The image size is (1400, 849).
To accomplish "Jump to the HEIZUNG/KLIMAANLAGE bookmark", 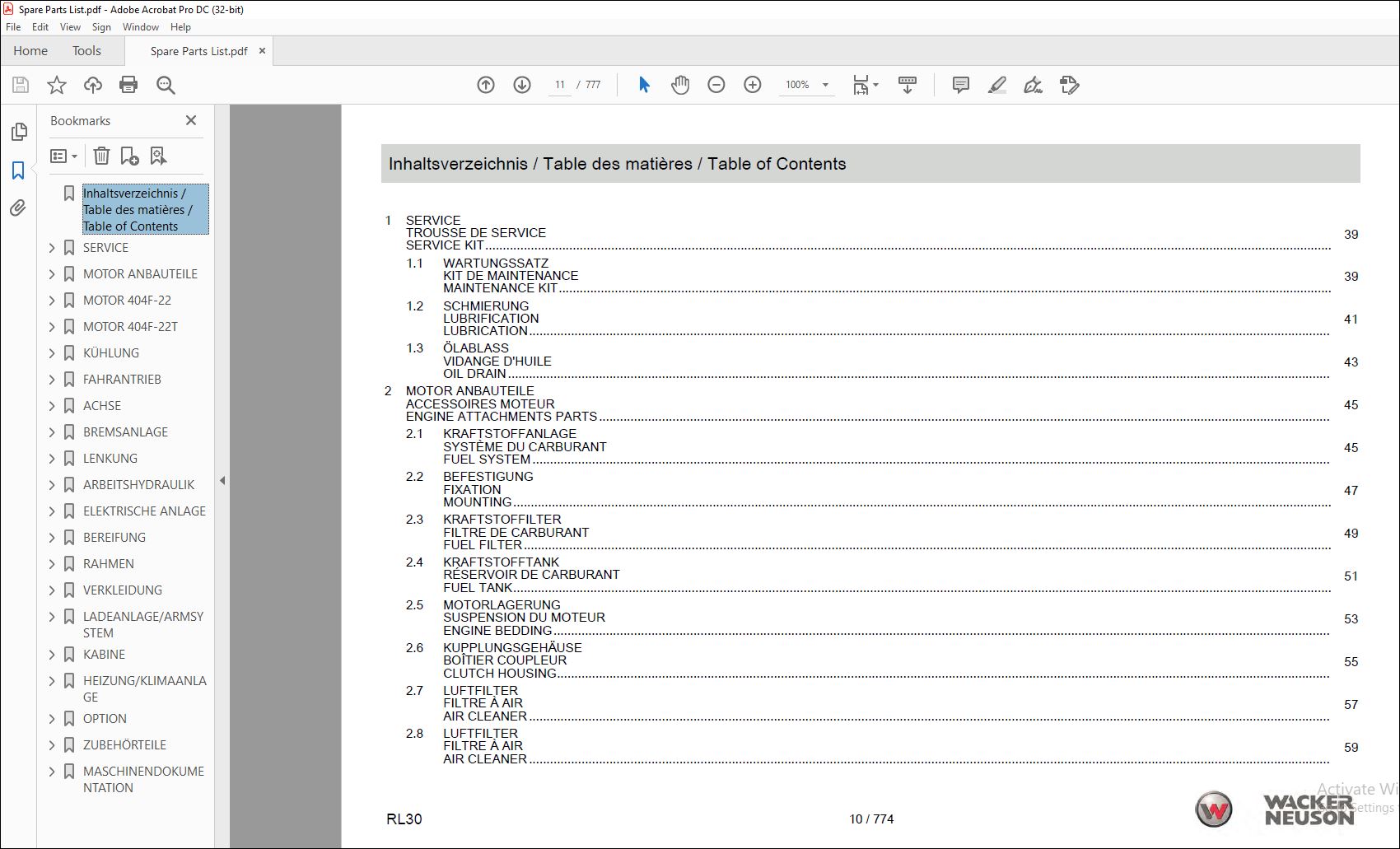I will [145, 689].
